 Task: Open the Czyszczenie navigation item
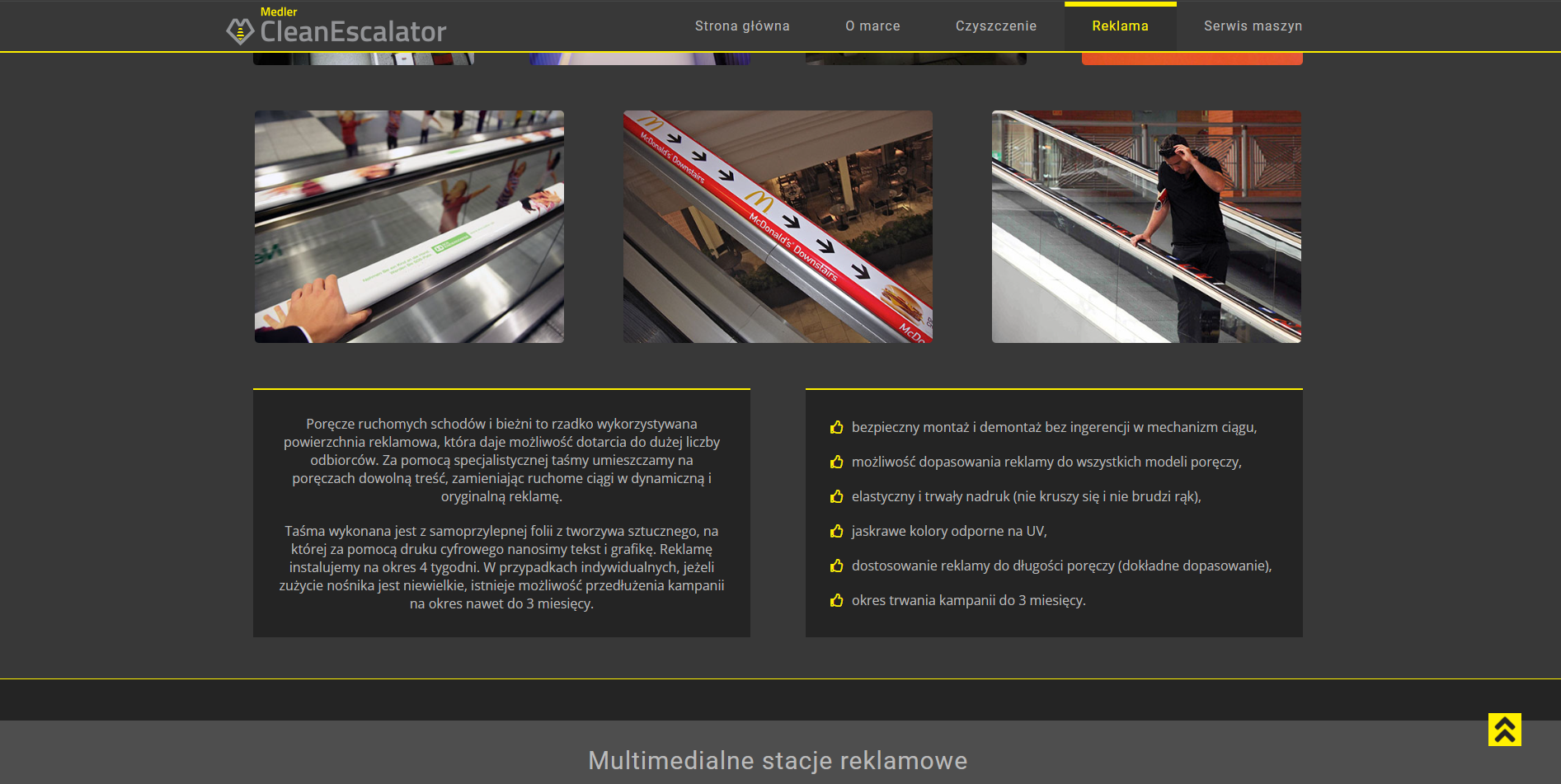coord(995,26)
